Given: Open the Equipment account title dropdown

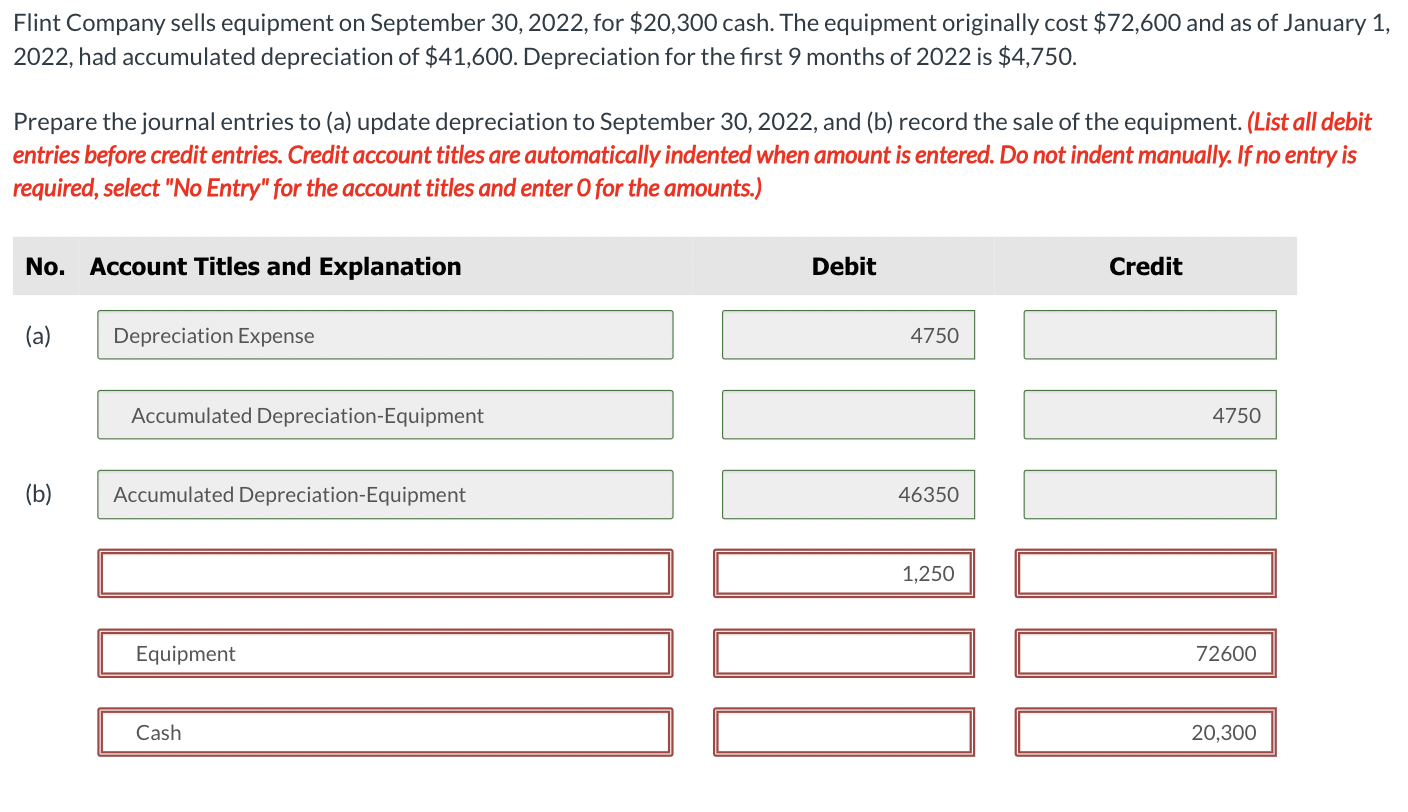Looking at the screenshot, I should click(x=385, y=653).
